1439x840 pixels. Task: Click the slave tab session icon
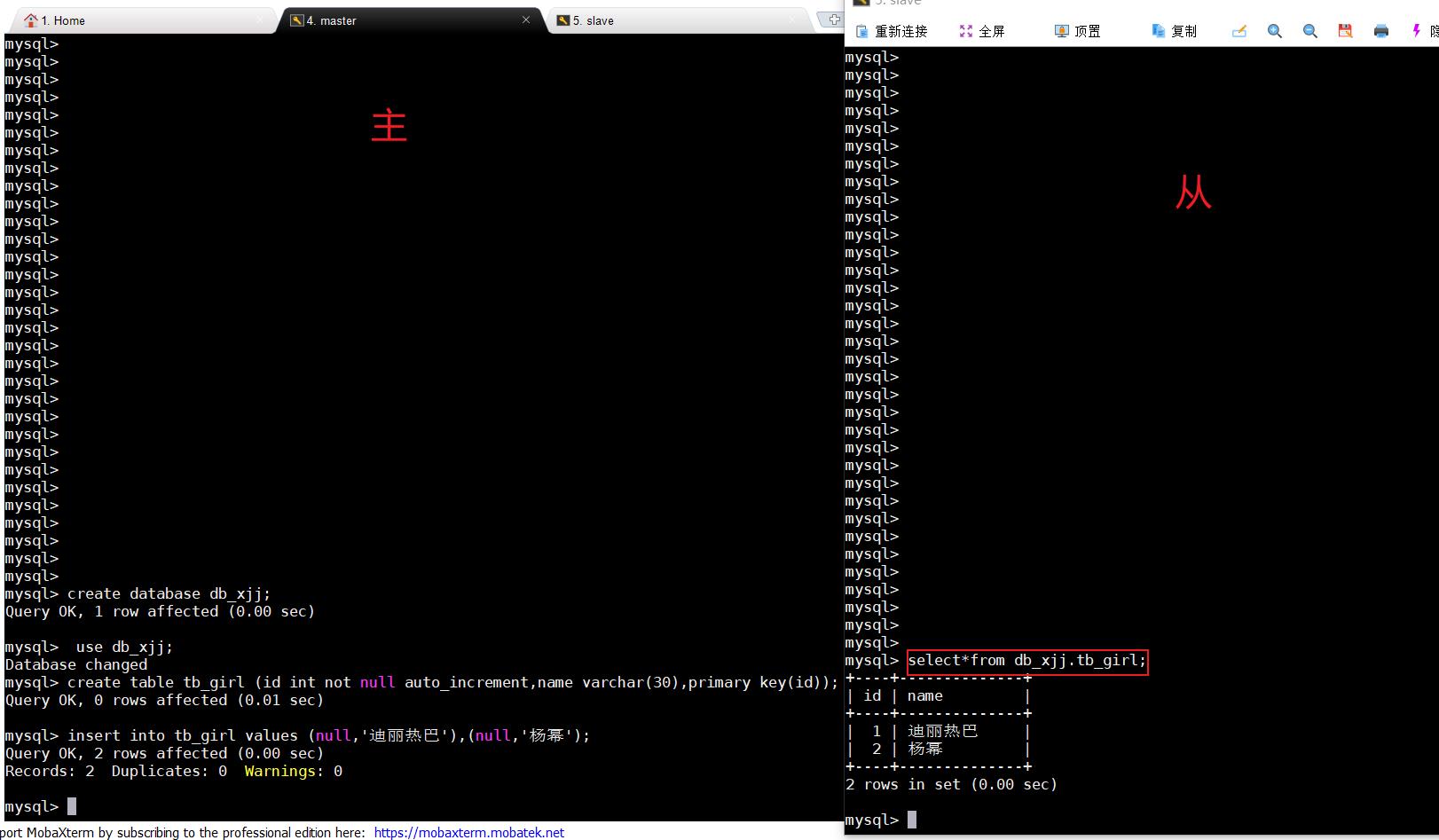[x=562, y=20]
